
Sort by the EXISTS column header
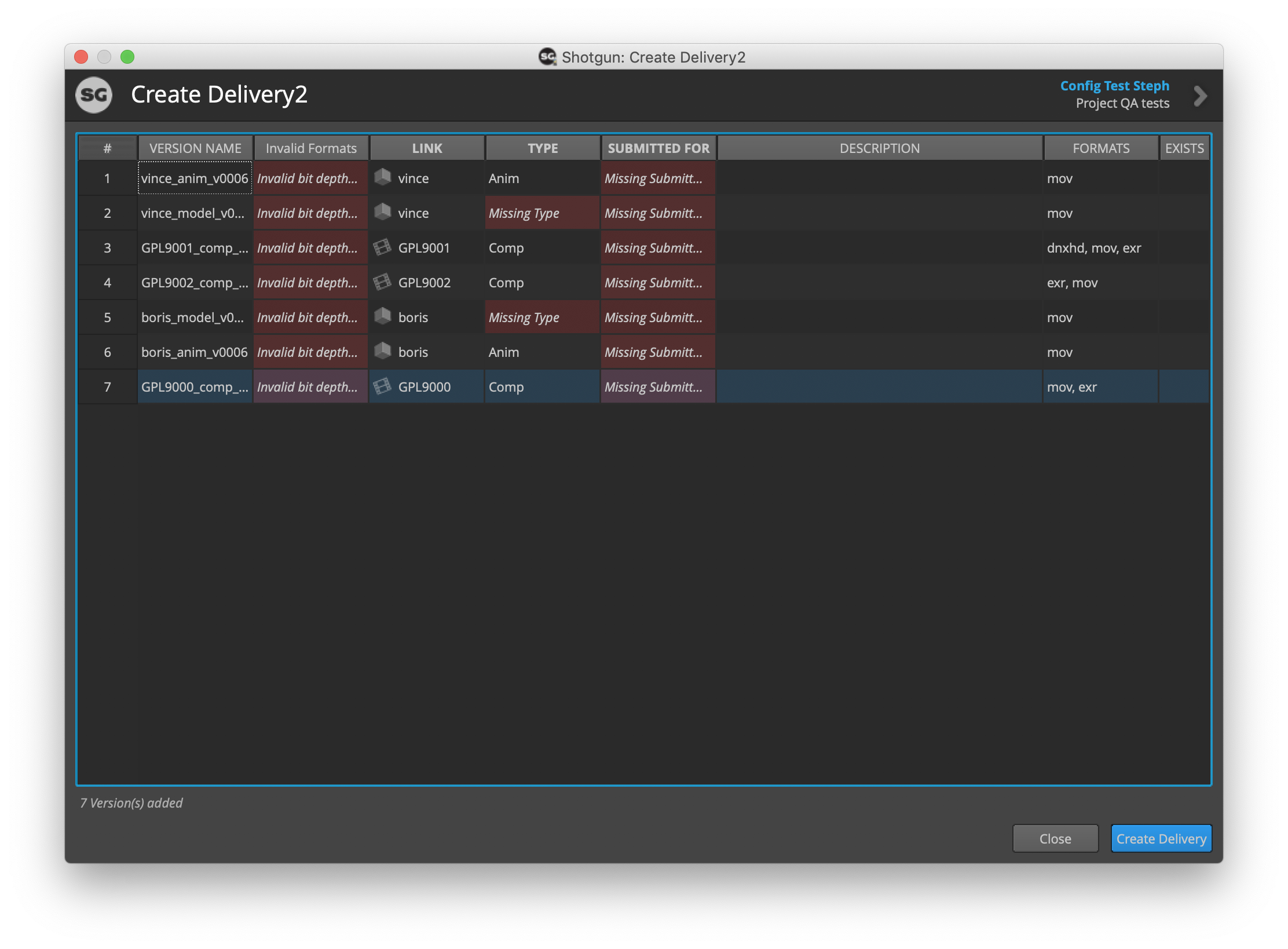[1184, 148]
